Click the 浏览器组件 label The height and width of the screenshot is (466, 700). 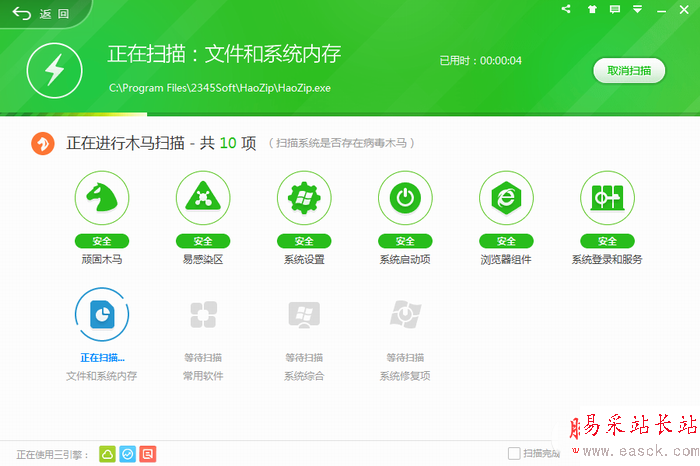[506, 259]
